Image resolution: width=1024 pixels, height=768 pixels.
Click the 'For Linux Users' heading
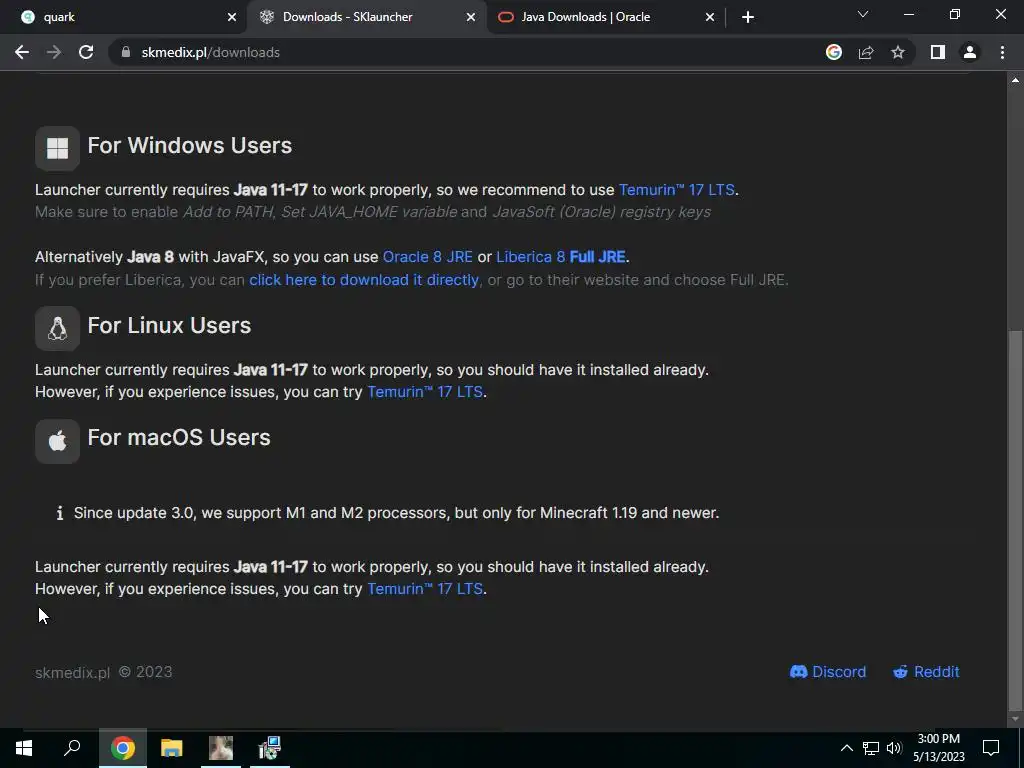pos(169,326)
